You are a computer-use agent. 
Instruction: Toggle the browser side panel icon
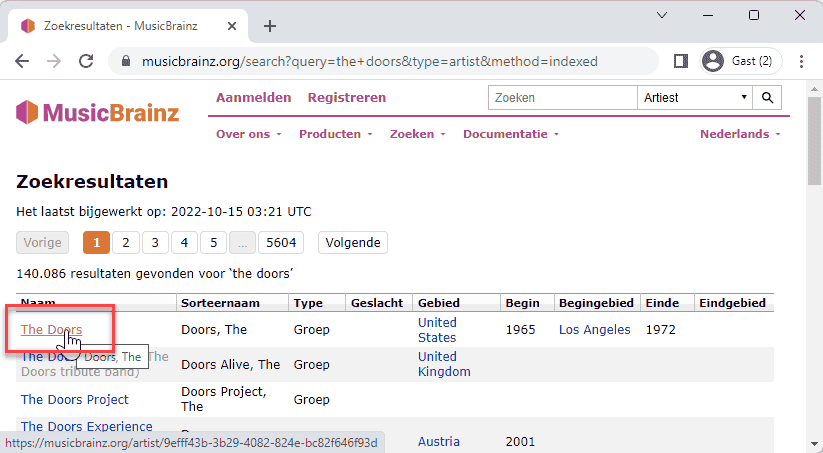point(681,61)
